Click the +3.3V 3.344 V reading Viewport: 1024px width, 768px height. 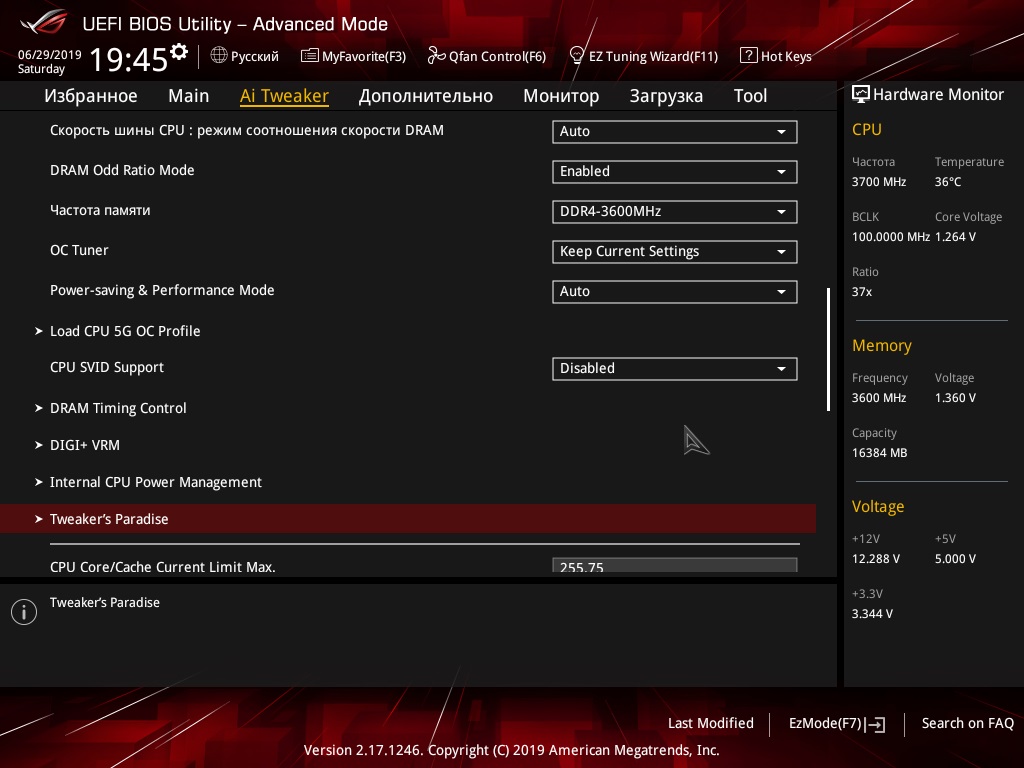(872, 614)
